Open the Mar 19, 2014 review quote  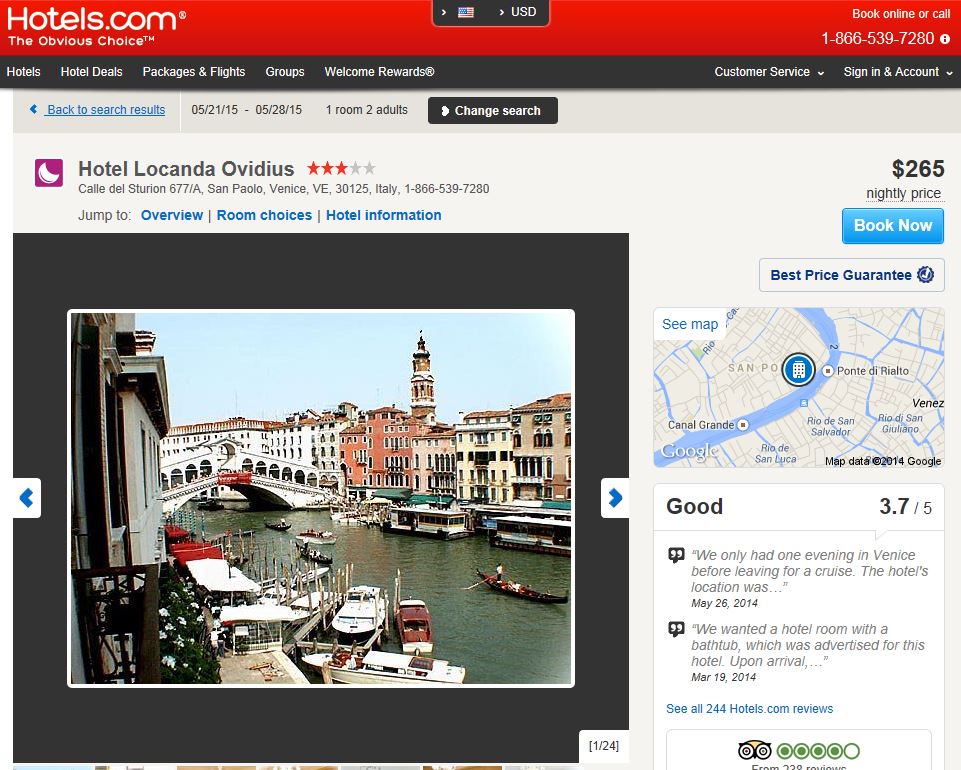(808, 645)
